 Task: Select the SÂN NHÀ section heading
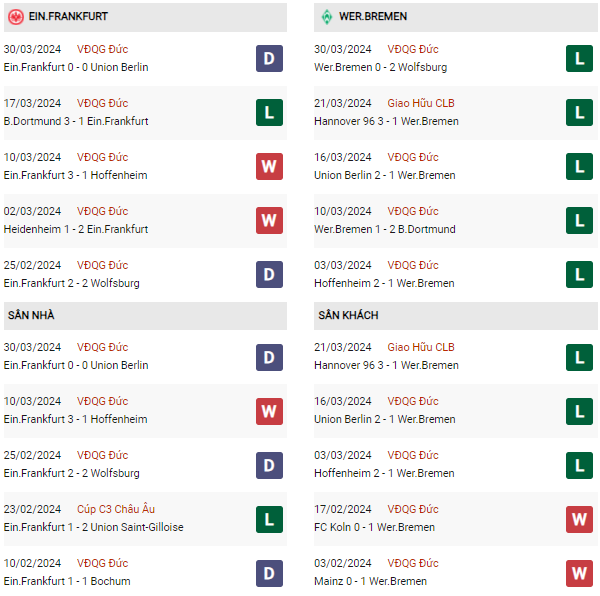pos(31,315)
